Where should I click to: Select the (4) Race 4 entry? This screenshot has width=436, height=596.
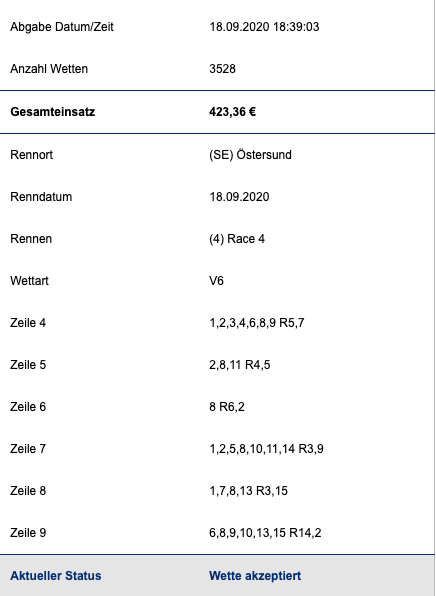(237, 239)
